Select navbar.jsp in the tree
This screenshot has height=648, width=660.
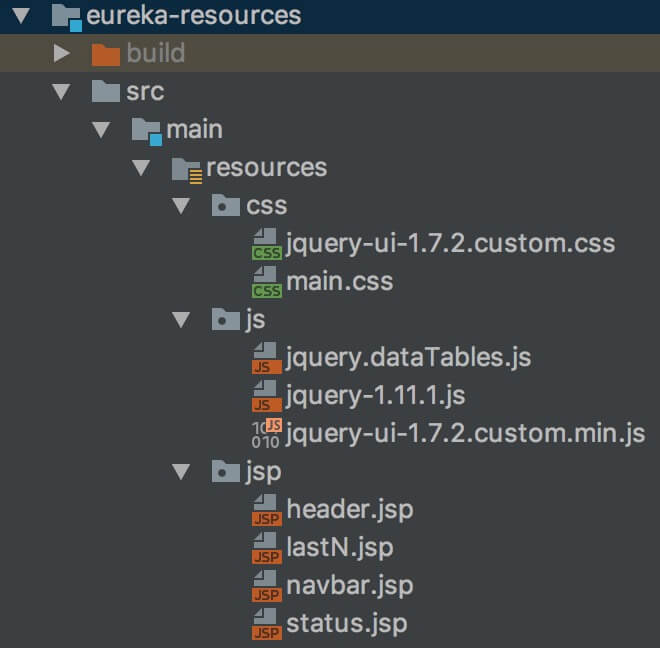coord(349,585)
